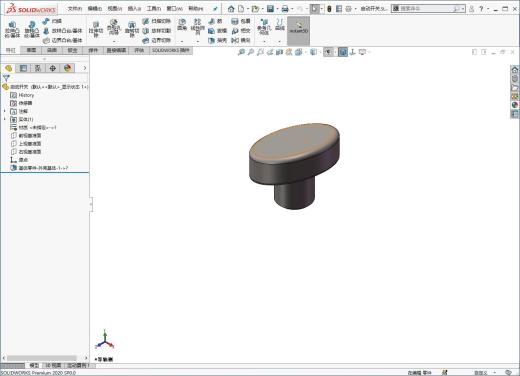Select the Sensors item in tree
Viewport: 520px width, 376px height.
(x=21, y=103)
